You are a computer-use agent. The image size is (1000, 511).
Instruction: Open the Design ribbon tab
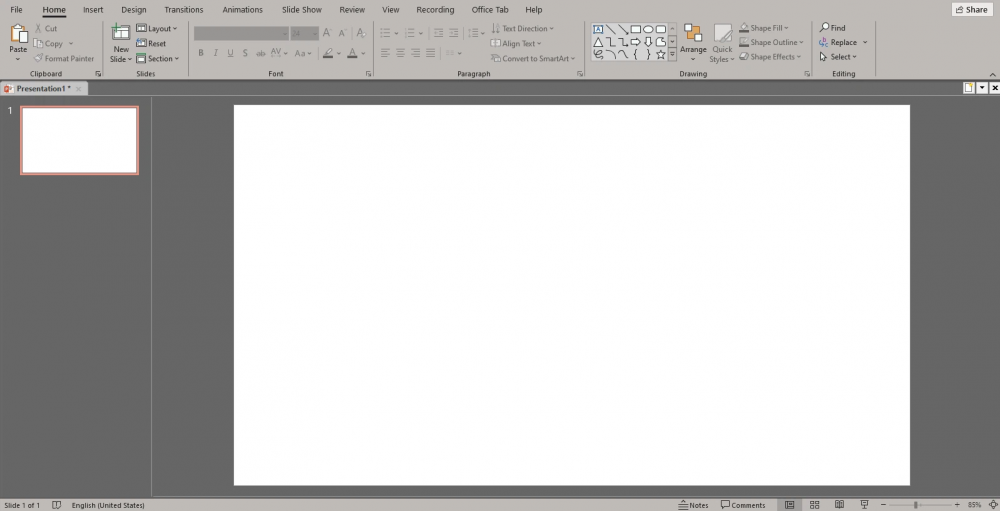tap(134, 10)
